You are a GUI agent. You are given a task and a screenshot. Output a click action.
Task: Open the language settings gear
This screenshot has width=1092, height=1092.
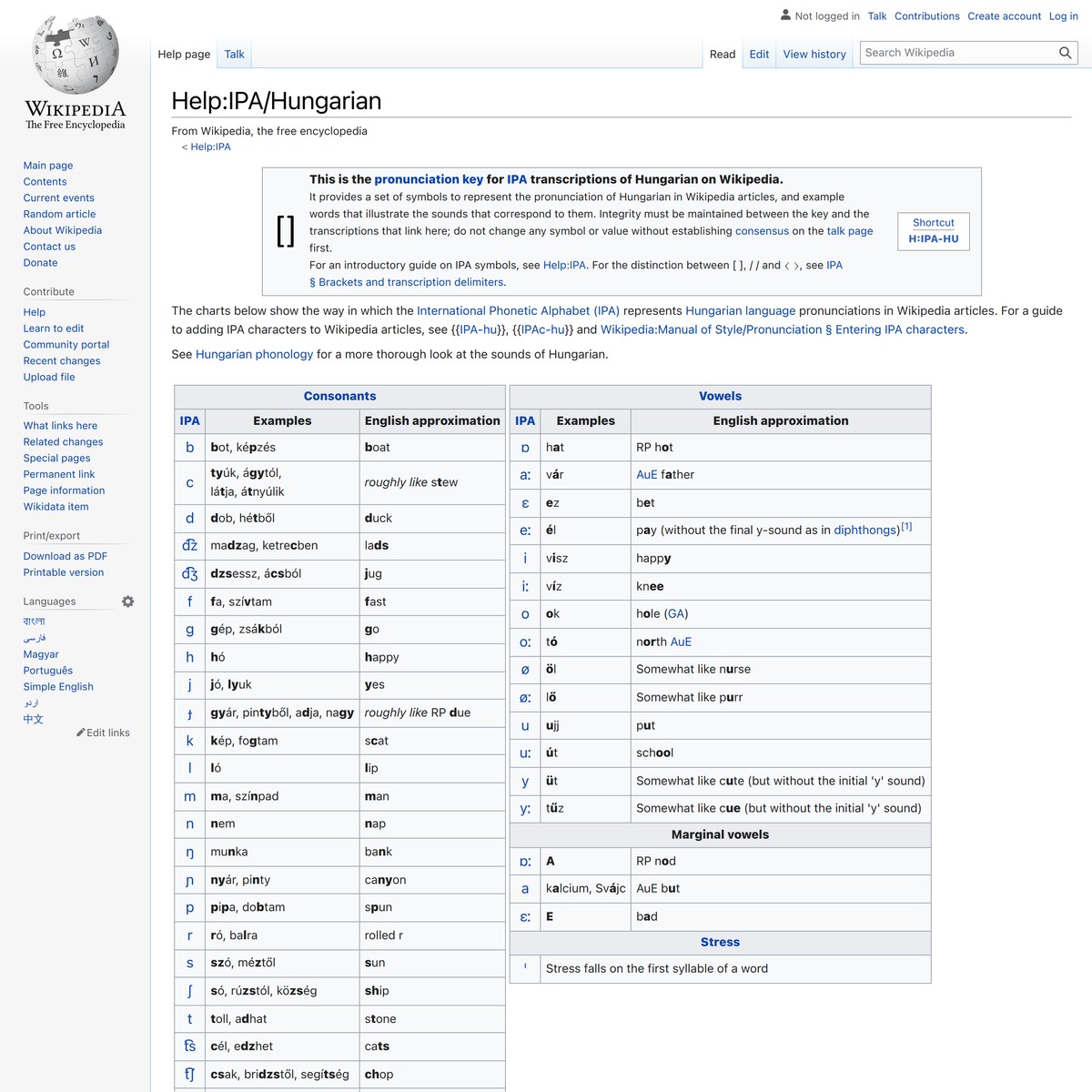[x=127, y=601]
